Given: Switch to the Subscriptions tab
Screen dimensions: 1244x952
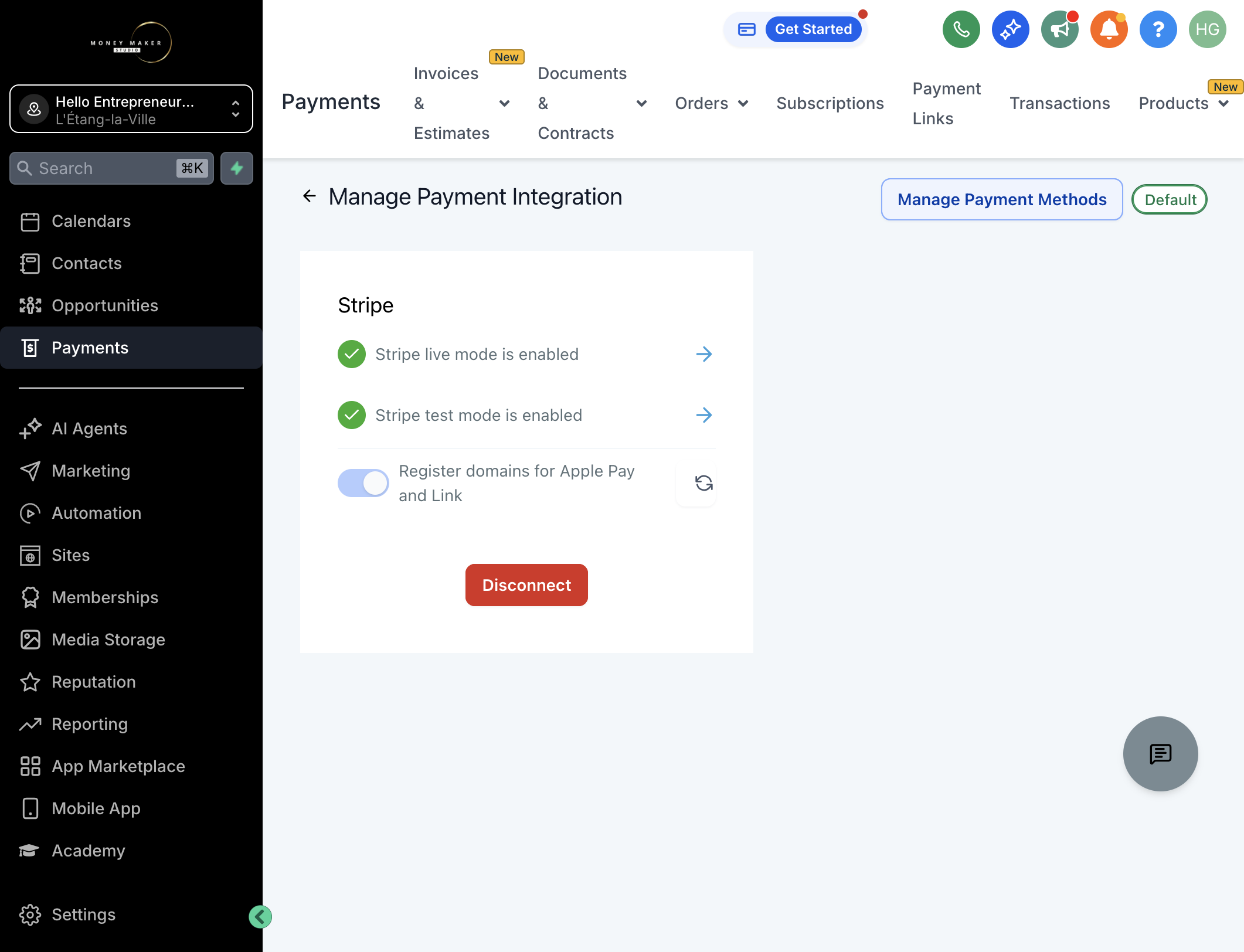Looking at the screenshot, I should [830, 103].
